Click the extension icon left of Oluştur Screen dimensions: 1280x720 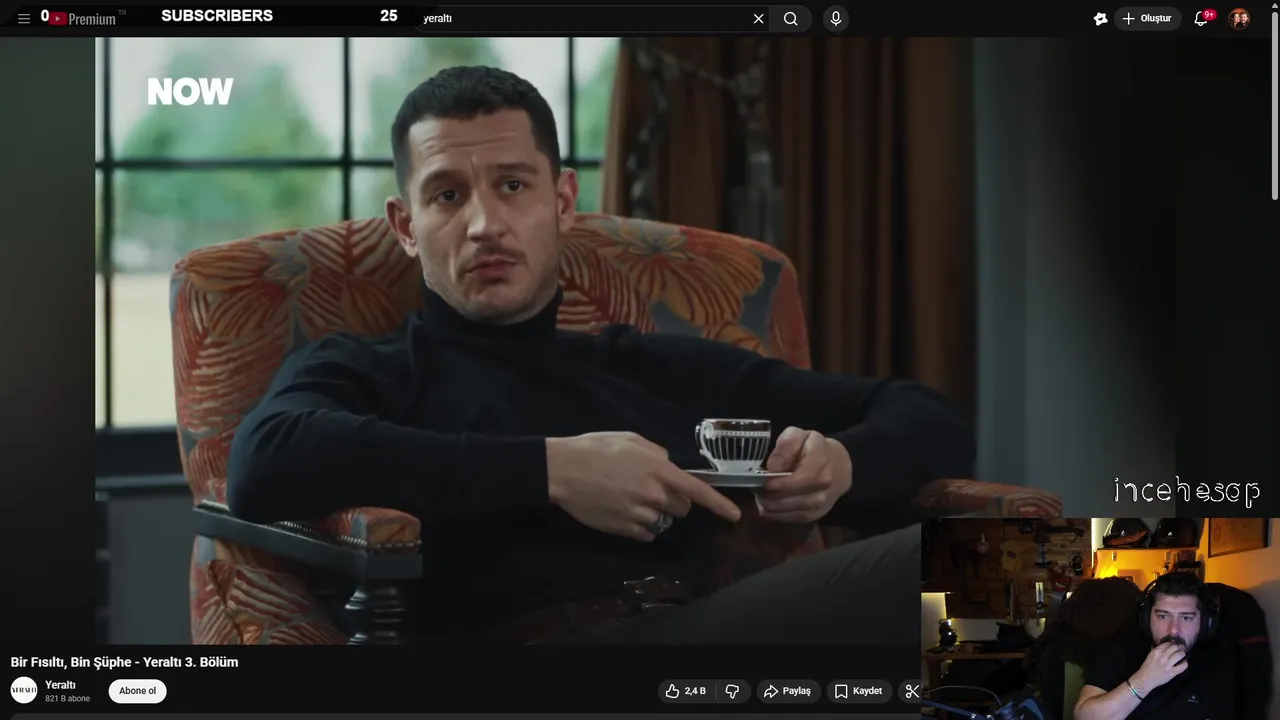[x=1100, y=18]
